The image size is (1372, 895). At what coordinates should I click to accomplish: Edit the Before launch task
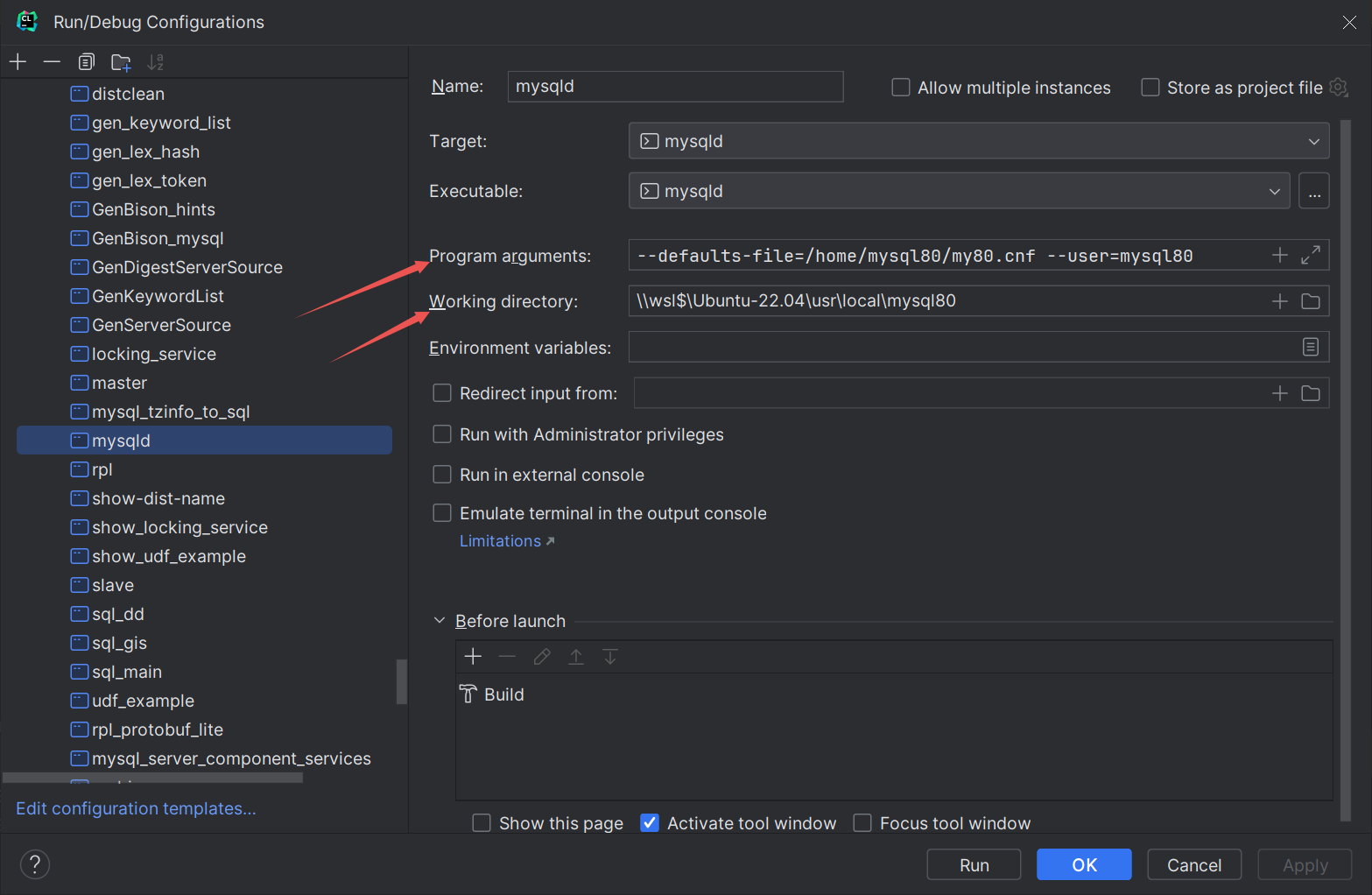pos(542,656)
